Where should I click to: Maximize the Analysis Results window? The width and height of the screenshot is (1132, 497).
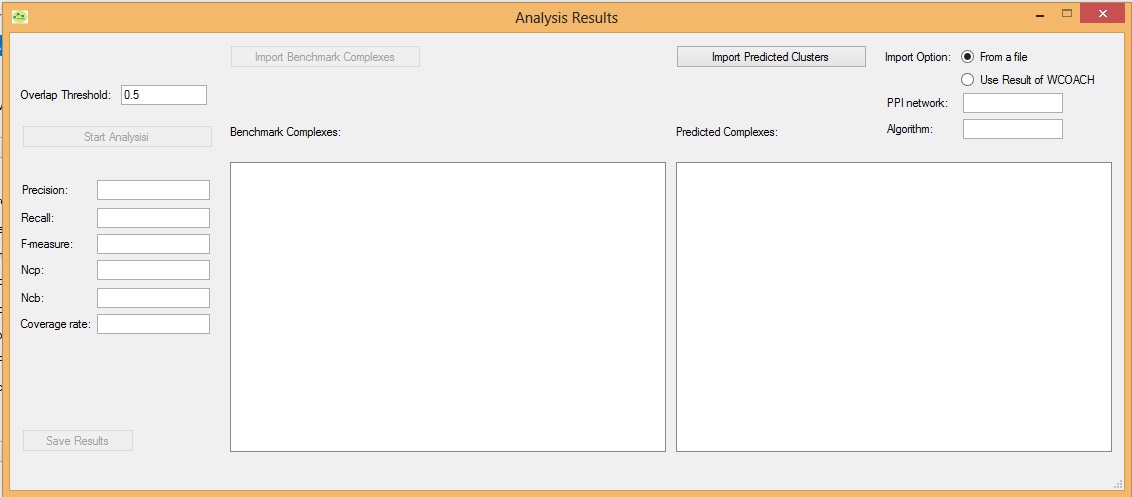(x=1066, y=14)
